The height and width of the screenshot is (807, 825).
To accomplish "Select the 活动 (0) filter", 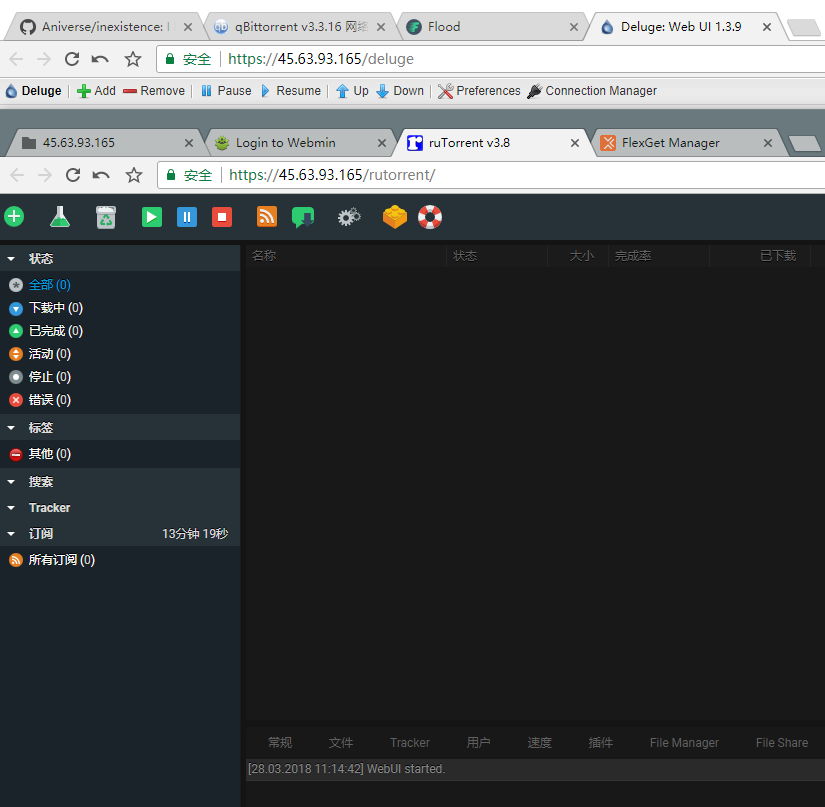I will tap(40, 354).
